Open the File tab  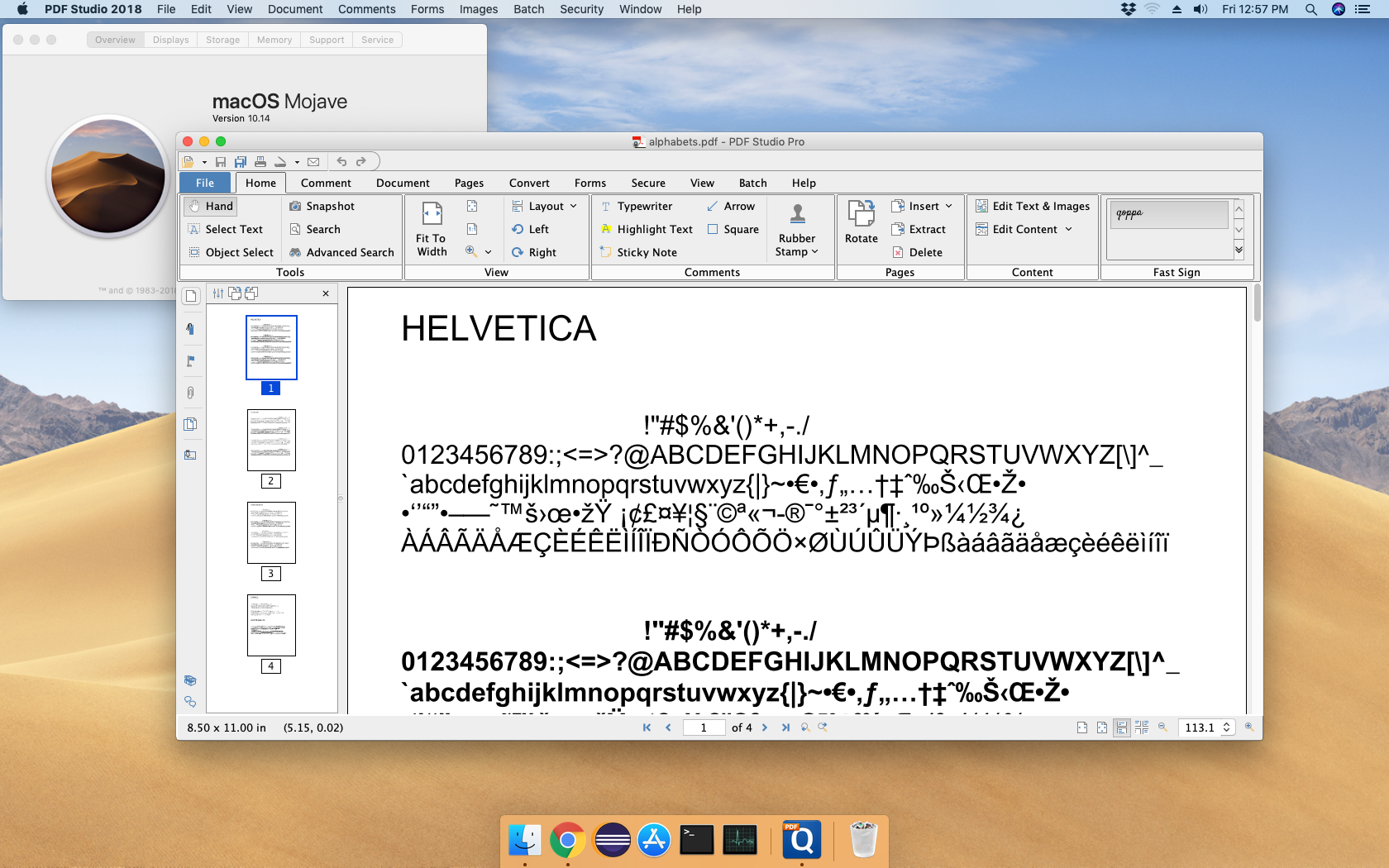[x=205, y=183]
